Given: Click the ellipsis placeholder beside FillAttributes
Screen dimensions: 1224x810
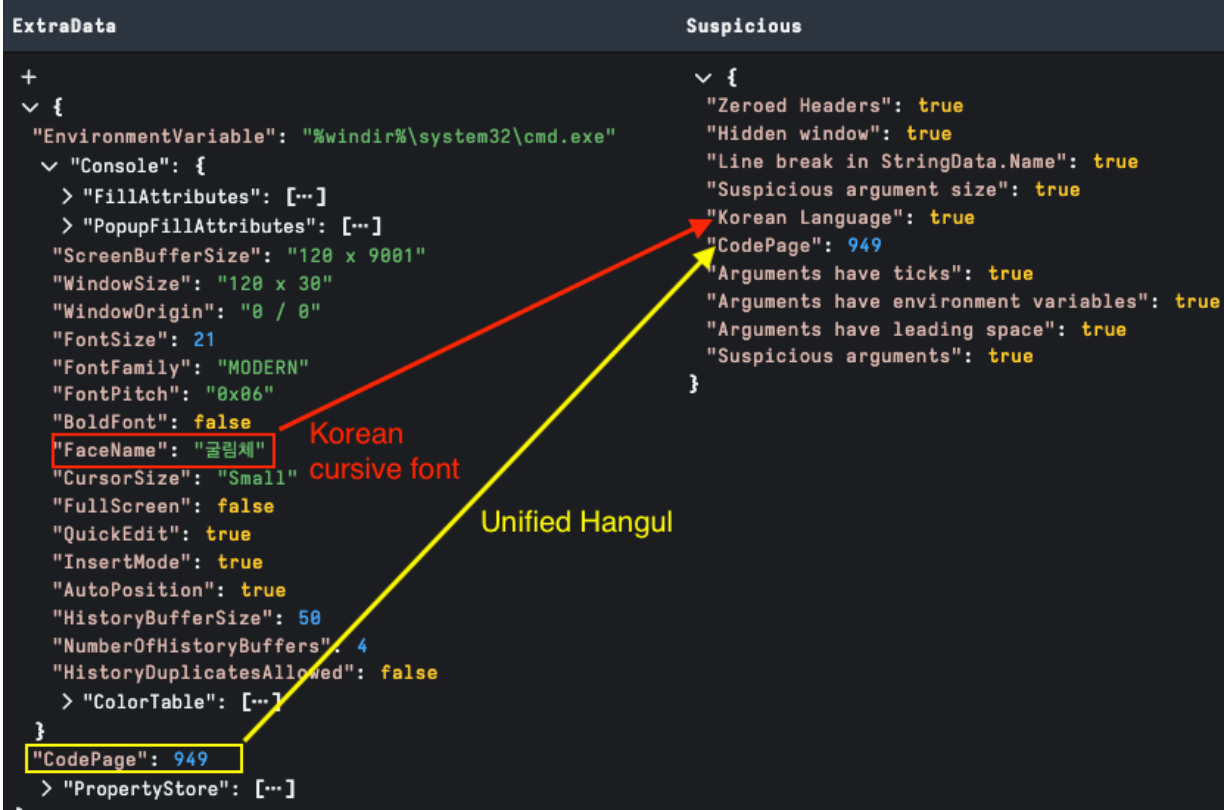Looking at the screenshot, I should pos(305,197).
